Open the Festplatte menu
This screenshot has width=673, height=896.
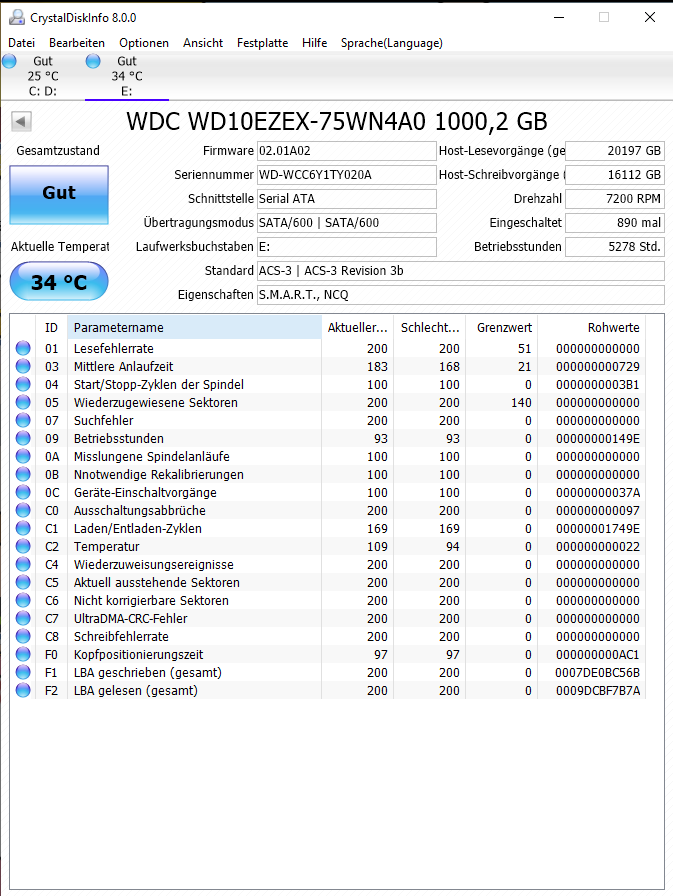(x=263, y=43)
